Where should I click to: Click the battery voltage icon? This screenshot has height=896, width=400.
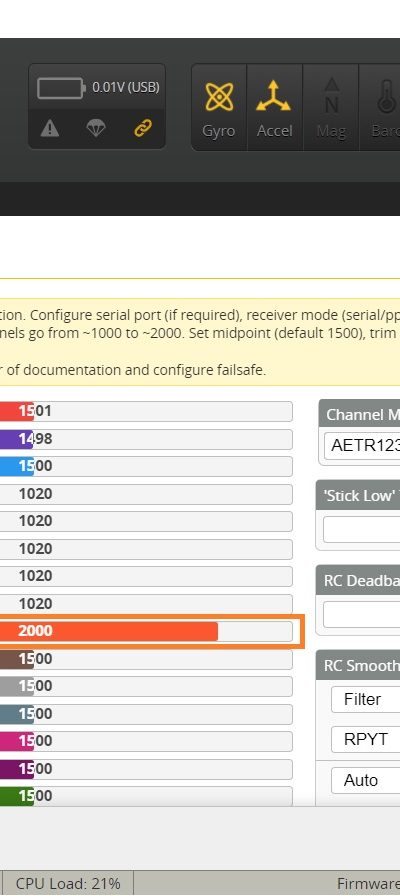click(x=61, y=88)
